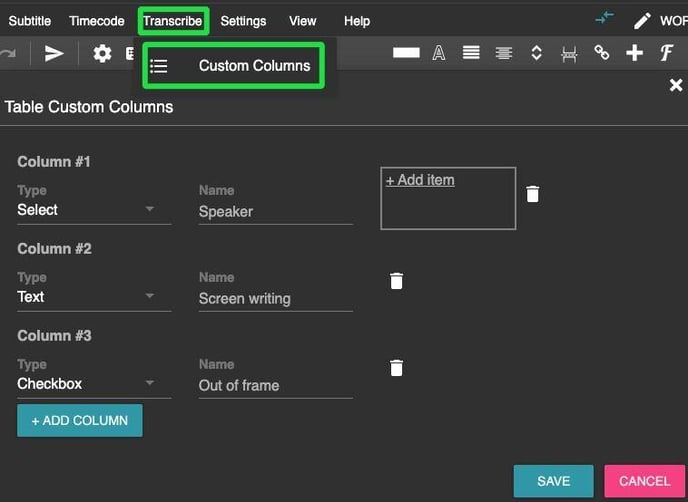Click the plus icon in toolbar
This screenshot has width=688, height=502.
[634, 54]
